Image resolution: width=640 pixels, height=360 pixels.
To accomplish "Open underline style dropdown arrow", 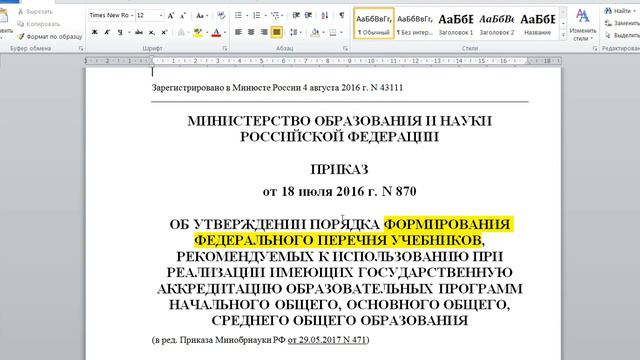I will [129, 32].
